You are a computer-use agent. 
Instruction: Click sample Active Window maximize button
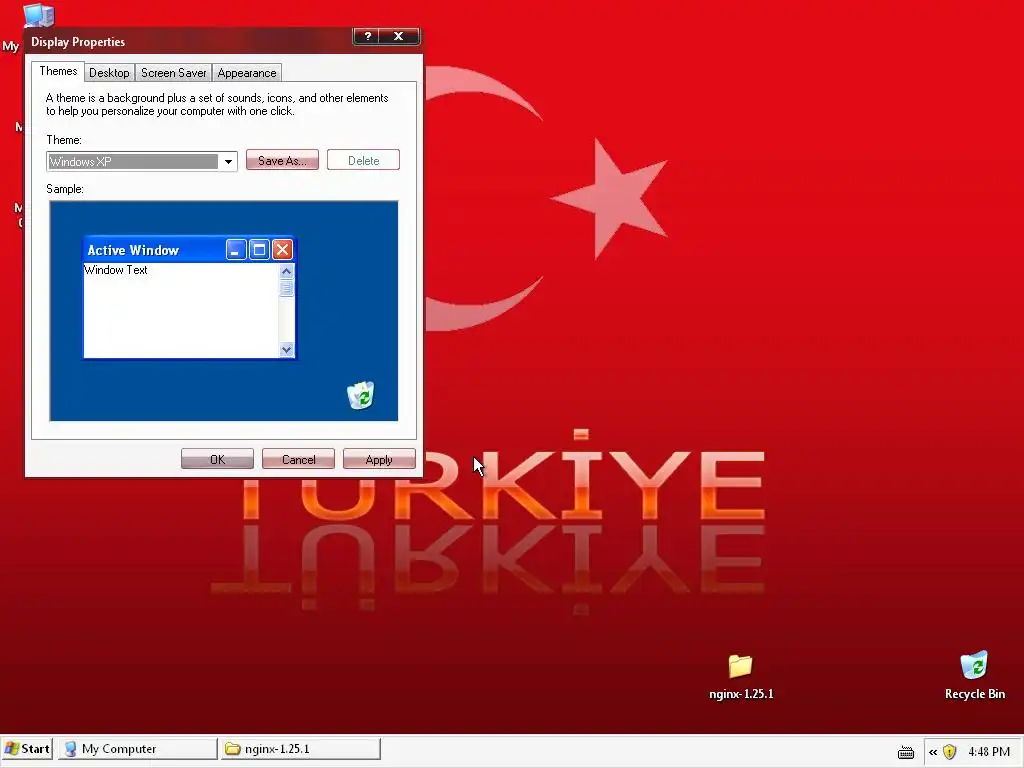259,249
